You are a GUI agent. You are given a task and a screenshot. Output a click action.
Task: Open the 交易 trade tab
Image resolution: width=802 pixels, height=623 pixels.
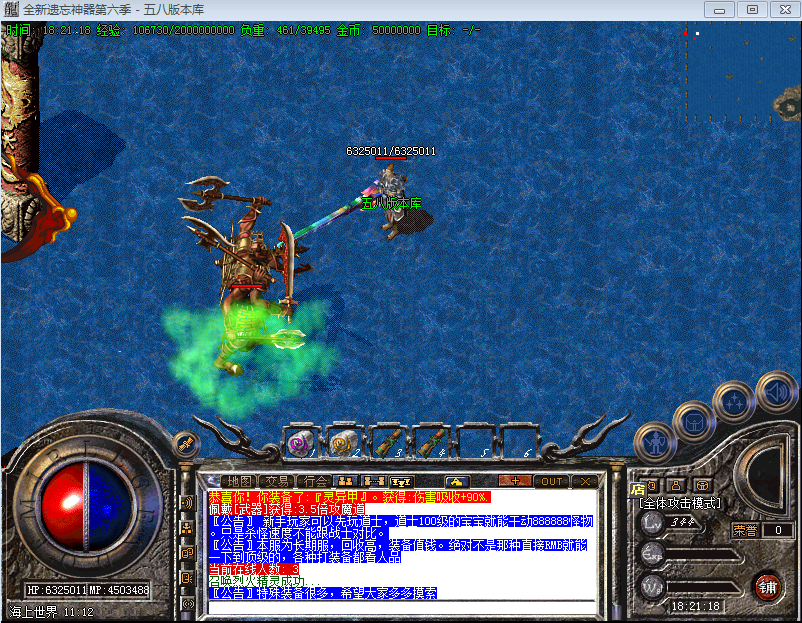pyautogui.click(x=277, y=481)
